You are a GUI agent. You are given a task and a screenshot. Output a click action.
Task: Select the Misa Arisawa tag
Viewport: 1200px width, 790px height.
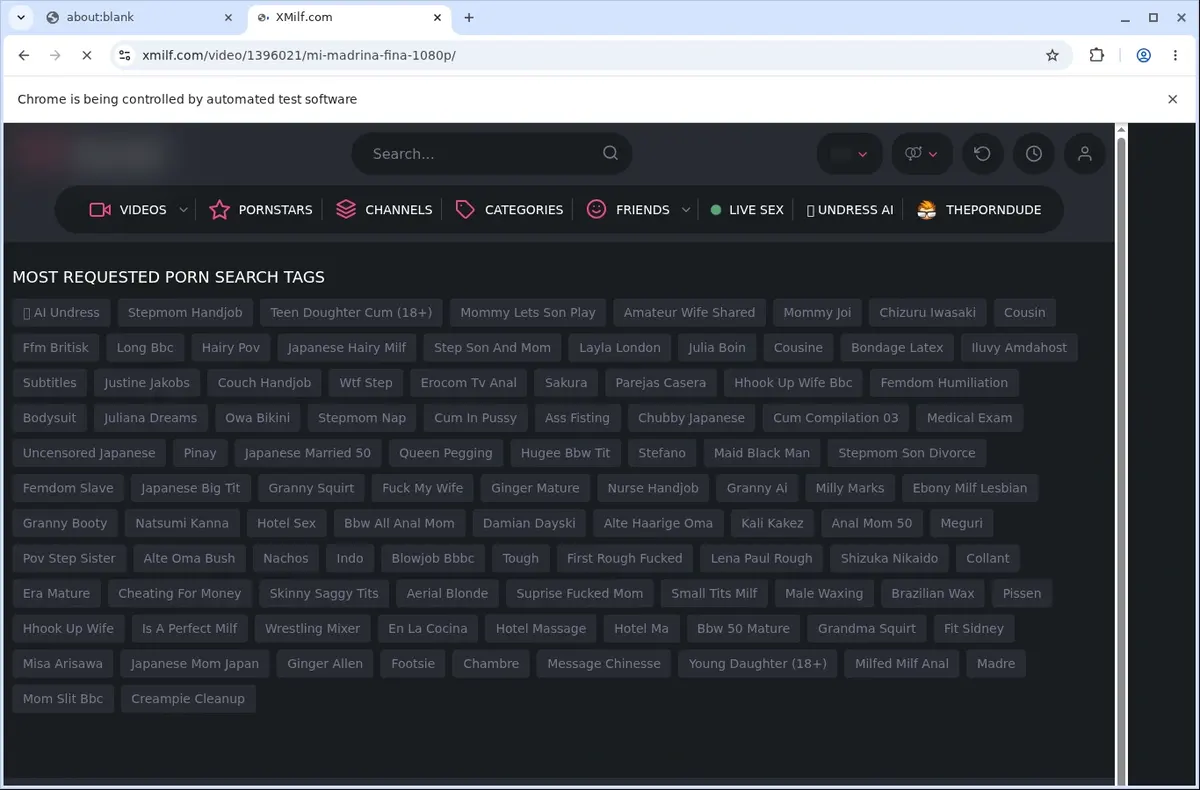click(x=63, y=664)
